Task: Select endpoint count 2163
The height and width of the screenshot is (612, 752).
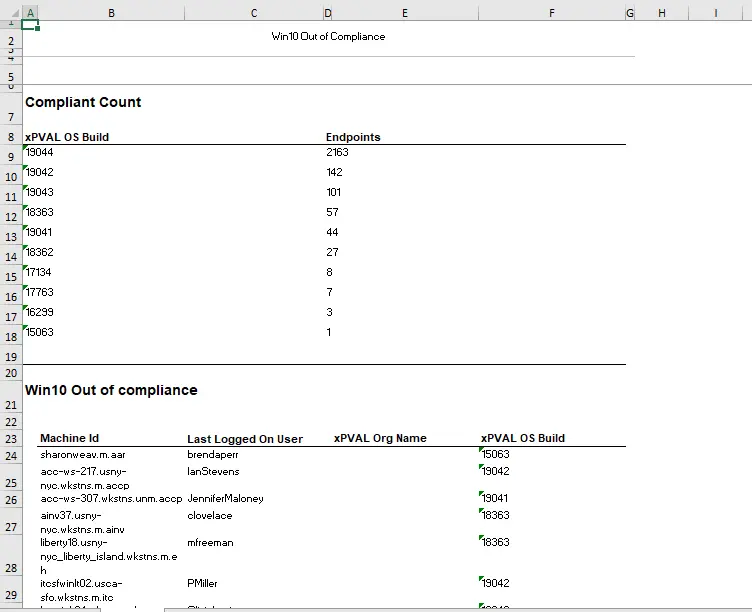Action: 337,153
